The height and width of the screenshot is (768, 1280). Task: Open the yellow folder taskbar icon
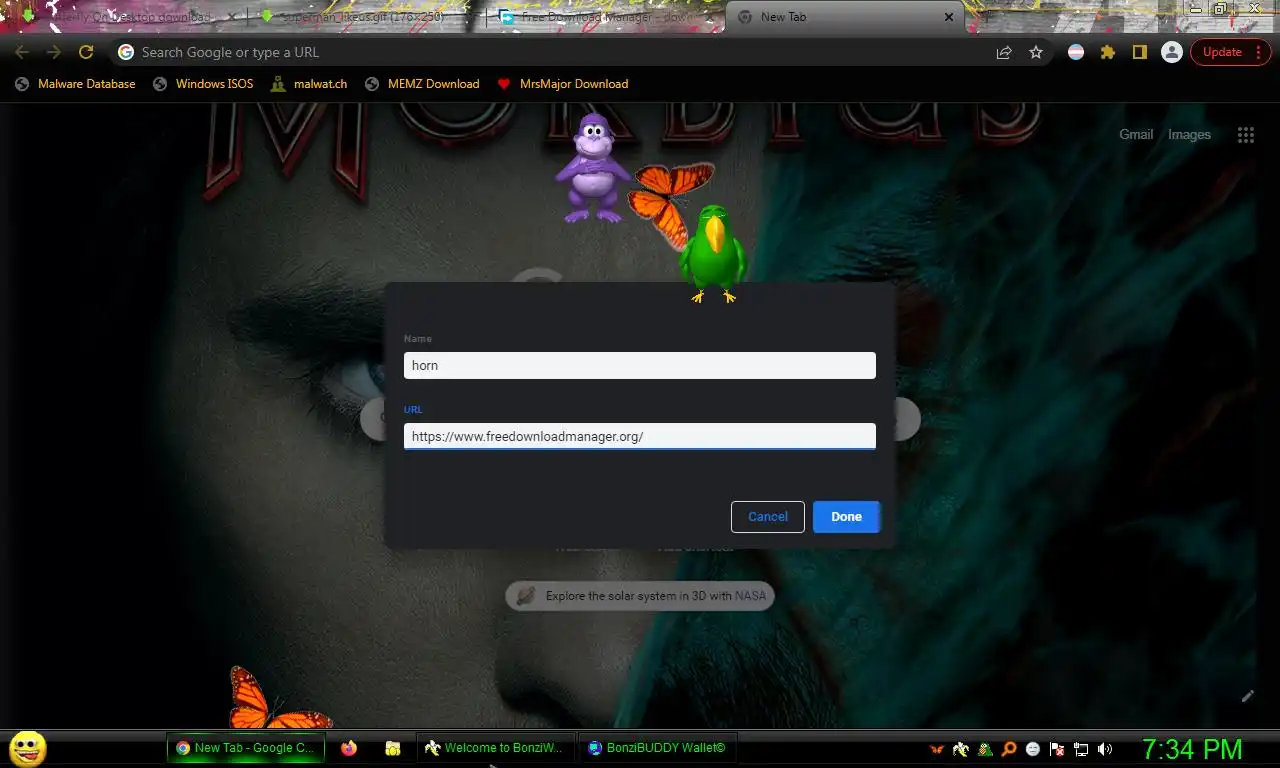click(x=393, y=748)
